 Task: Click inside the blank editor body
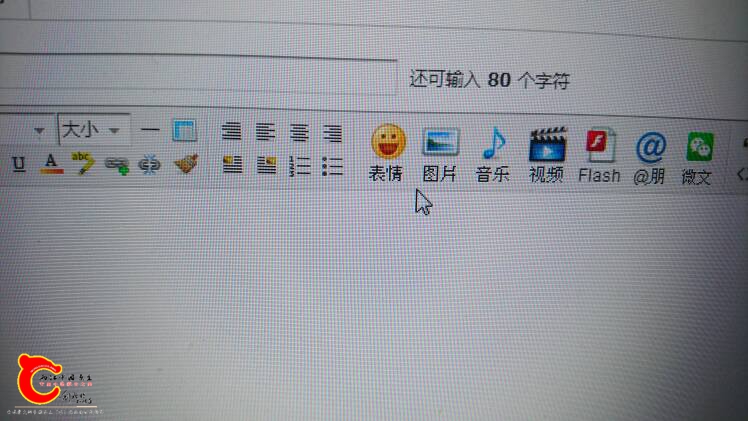click(374, 305)
